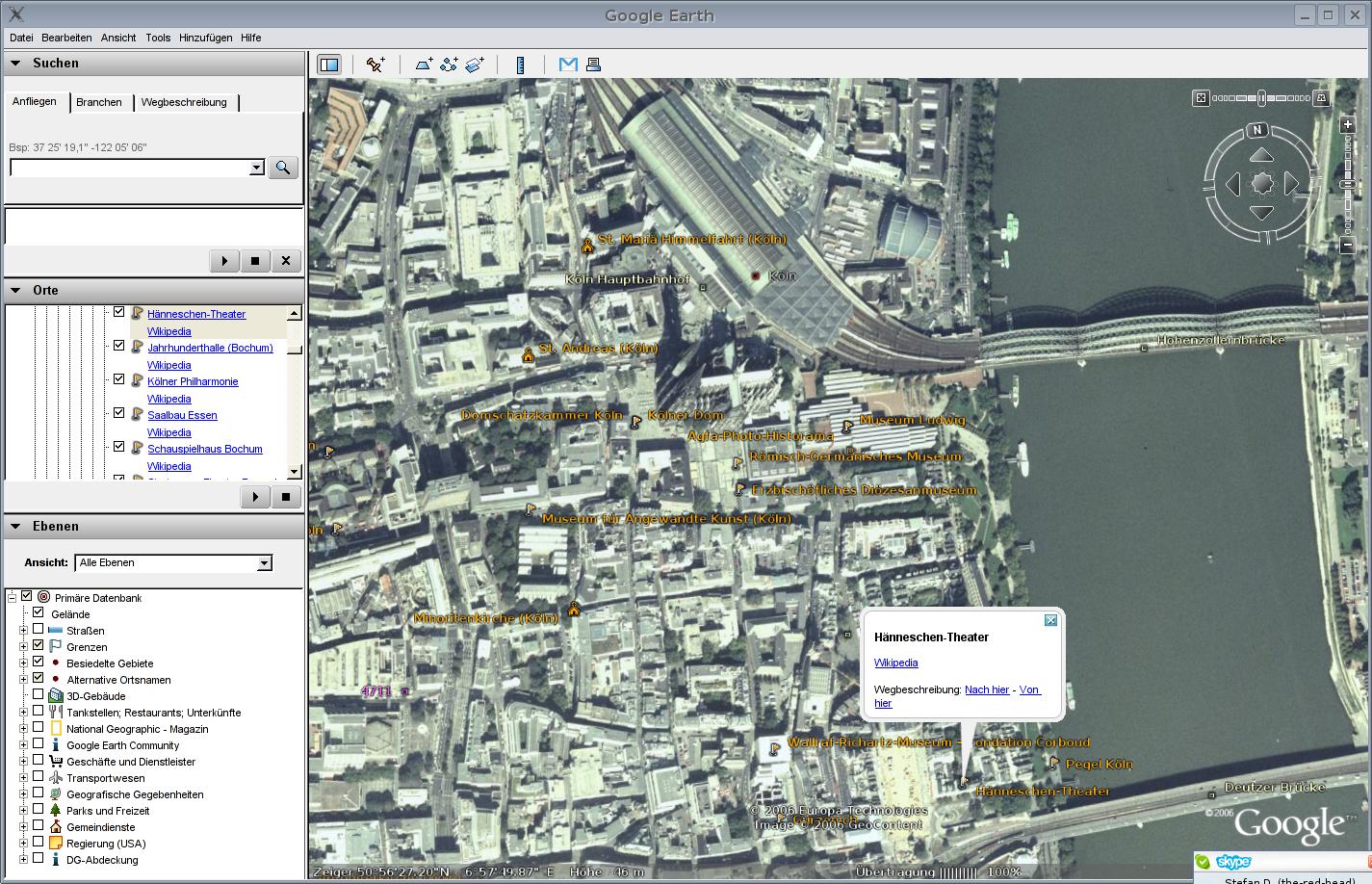Click the St. Andreas church placemark icon

tap(528, 355)
